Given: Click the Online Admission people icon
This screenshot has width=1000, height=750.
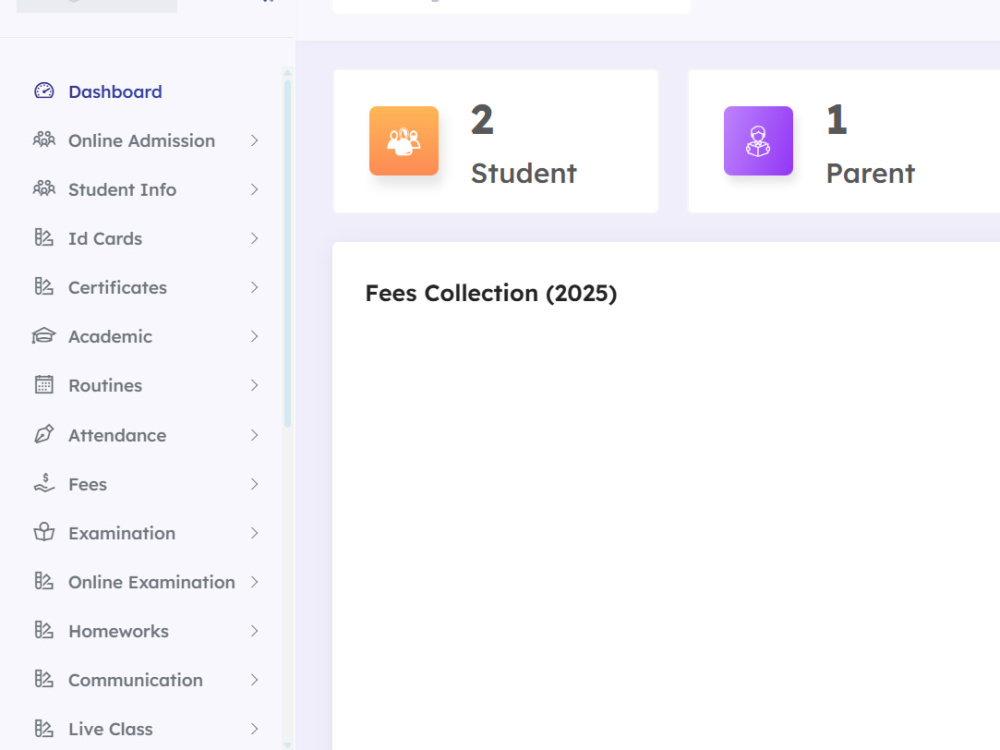Looking at the screenshot, I should (44, 140).
